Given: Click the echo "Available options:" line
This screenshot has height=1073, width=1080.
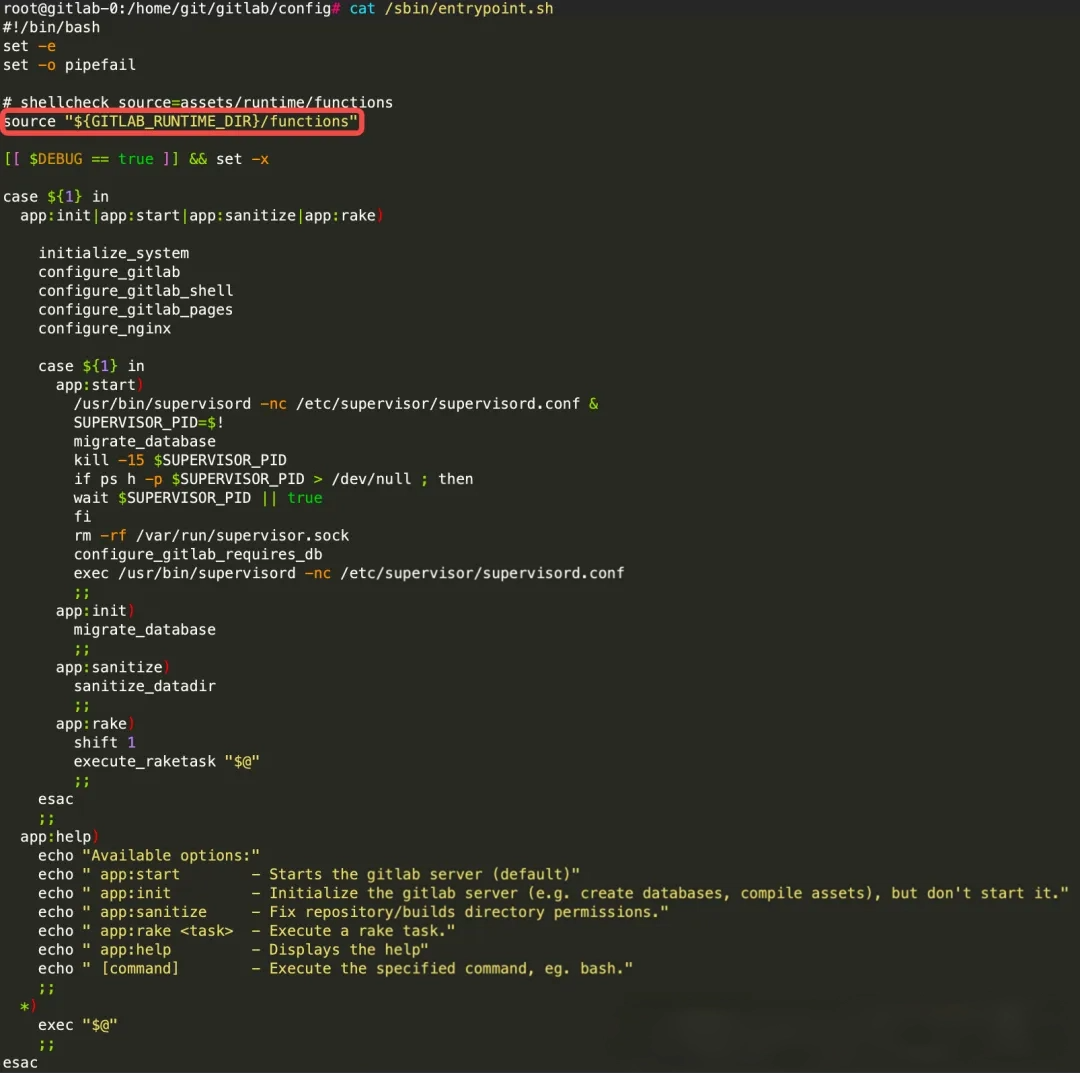Looking at the screenshot, I should pyautogui.click(x=149, y=856).
